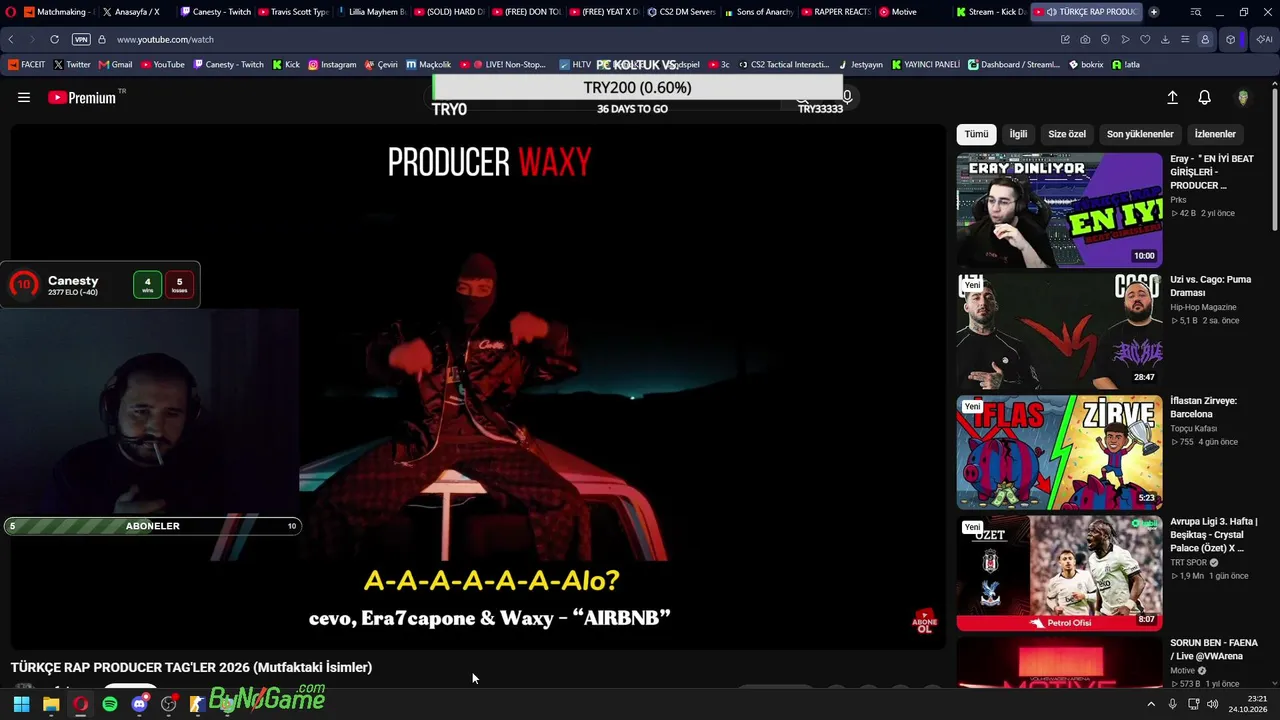
Task: Select the 'İzlenenler' filter chip
Action: (1215, 134)
